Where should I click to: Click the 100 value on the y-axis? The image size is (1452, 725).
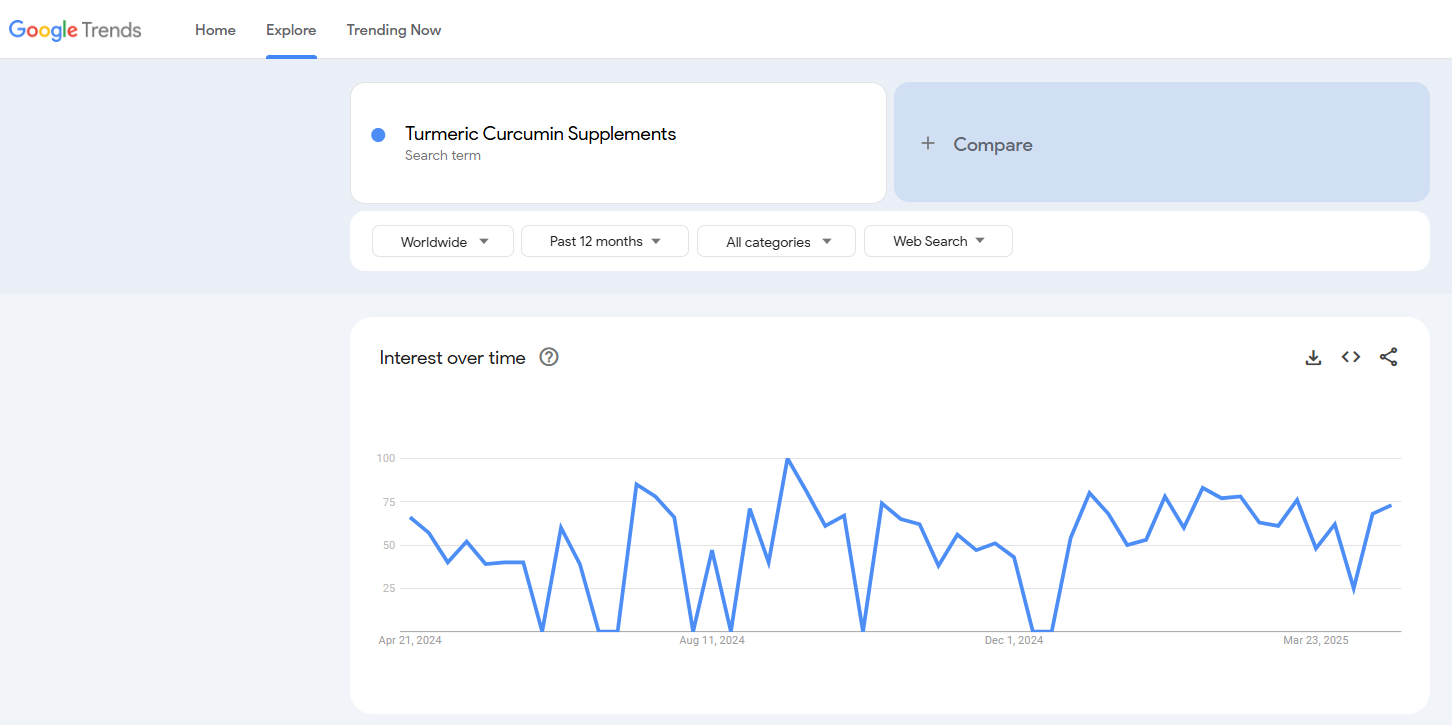[386, 458]
